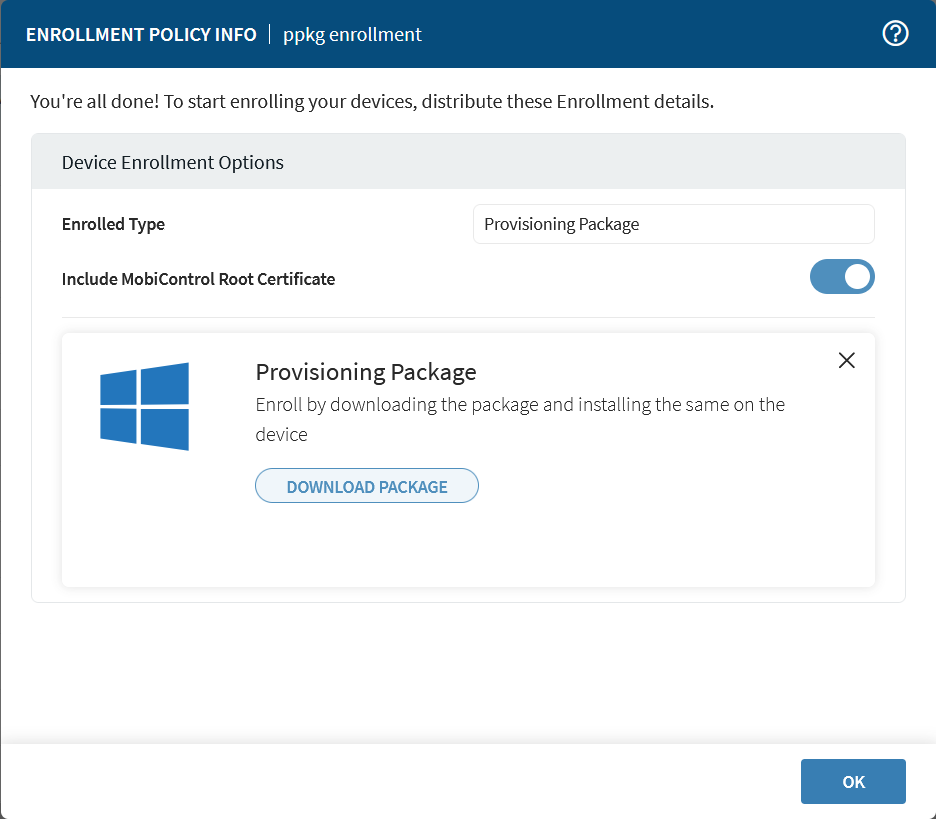This screenshot has width=936, height=819.
Task: Dismiss the Provisioning Package card
Action: (x=846, y=360)
